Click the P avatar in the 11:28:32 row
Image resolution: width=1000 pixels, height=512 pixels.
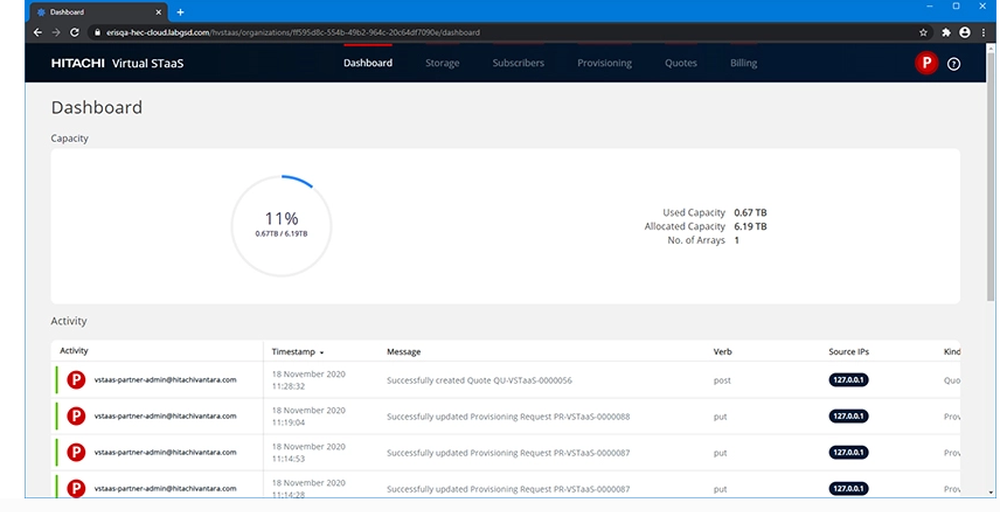pyautogui.click(x=77, y=380)
